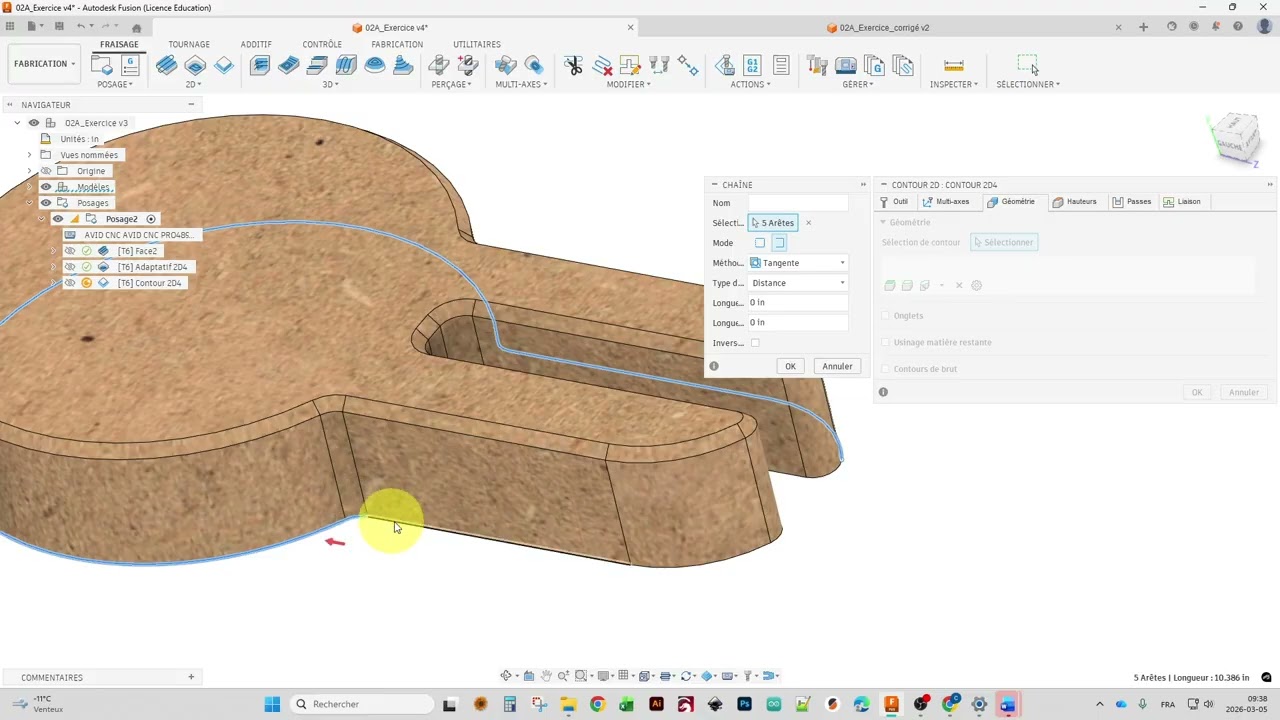Screen dimensions: 1280x720
Task: Select the open chain Mode option
Action: tap(780, 243)
